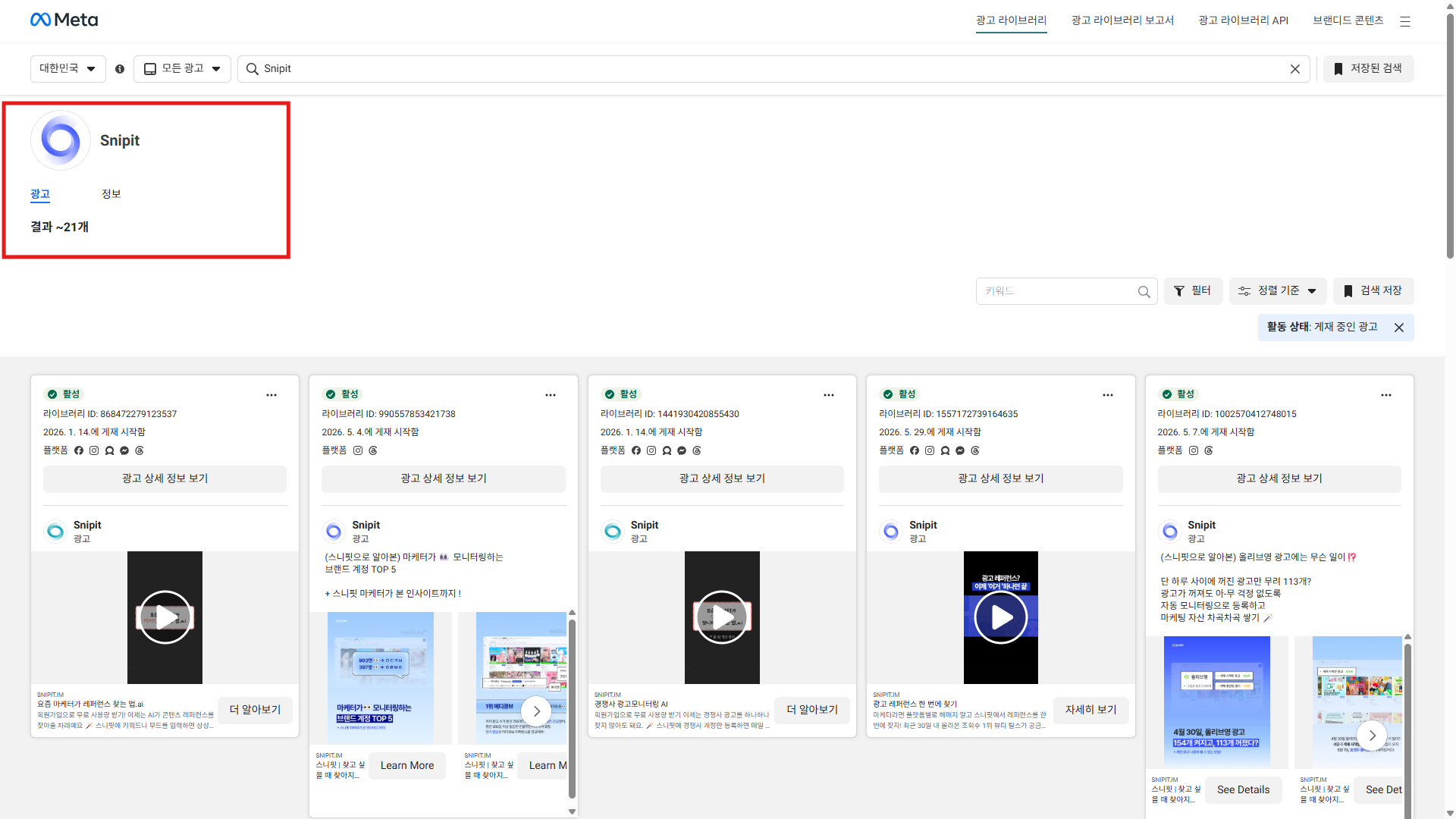Click first See Details button in carousel ad
Image resolution: width=1456 pixels, height=819 pixels.
(x=1243, y=790)
